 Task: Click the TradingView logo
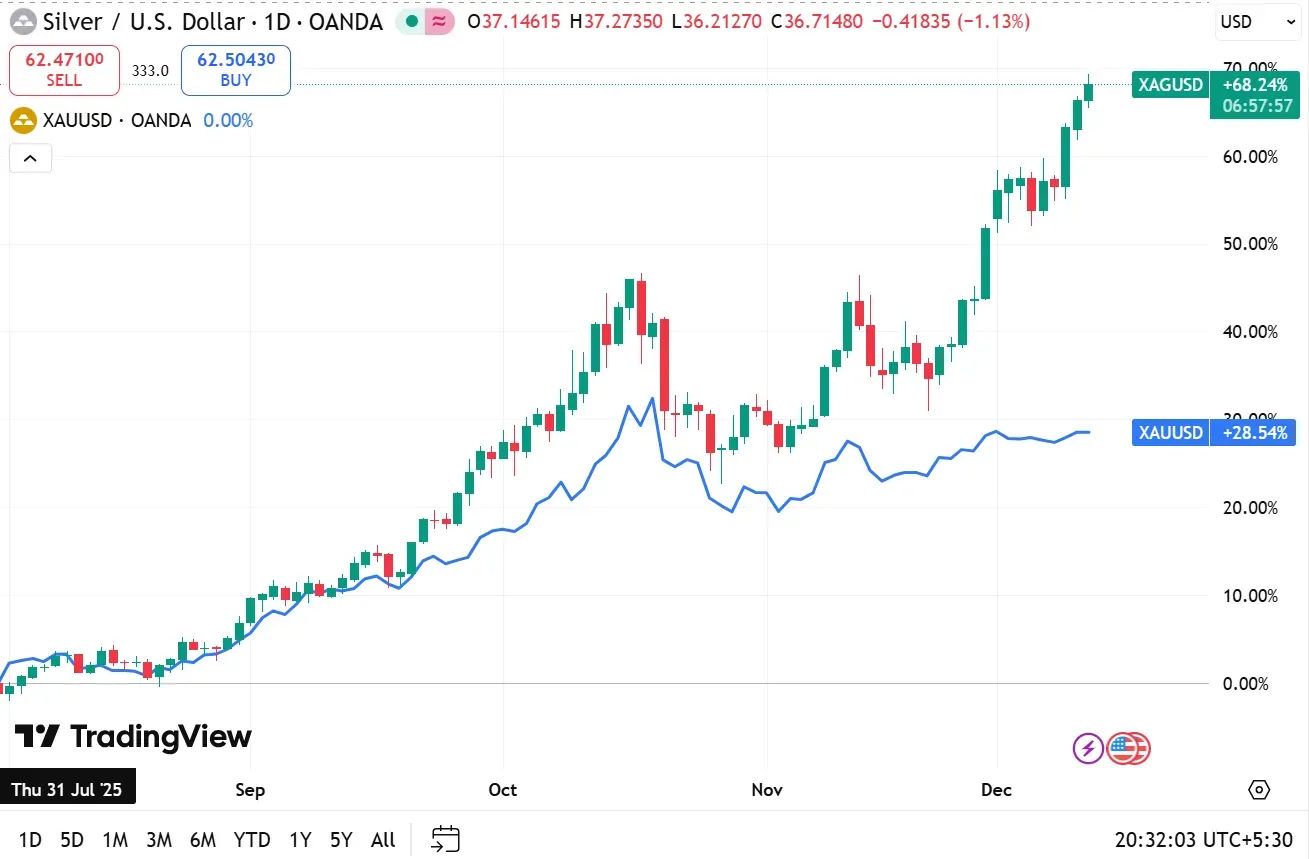click(x=132, y=737)
